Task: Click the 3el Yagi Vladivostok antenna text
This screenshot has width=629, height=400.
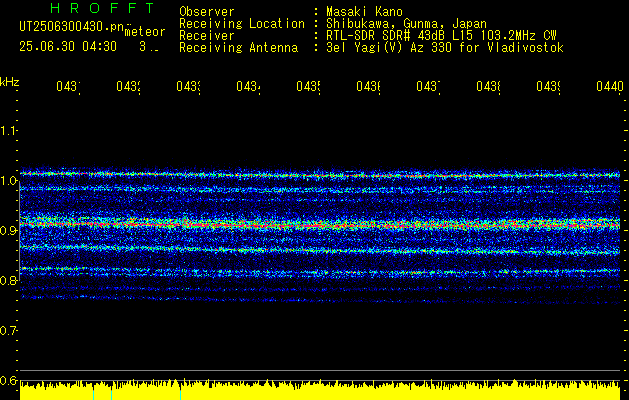Action: pos(445,48)
